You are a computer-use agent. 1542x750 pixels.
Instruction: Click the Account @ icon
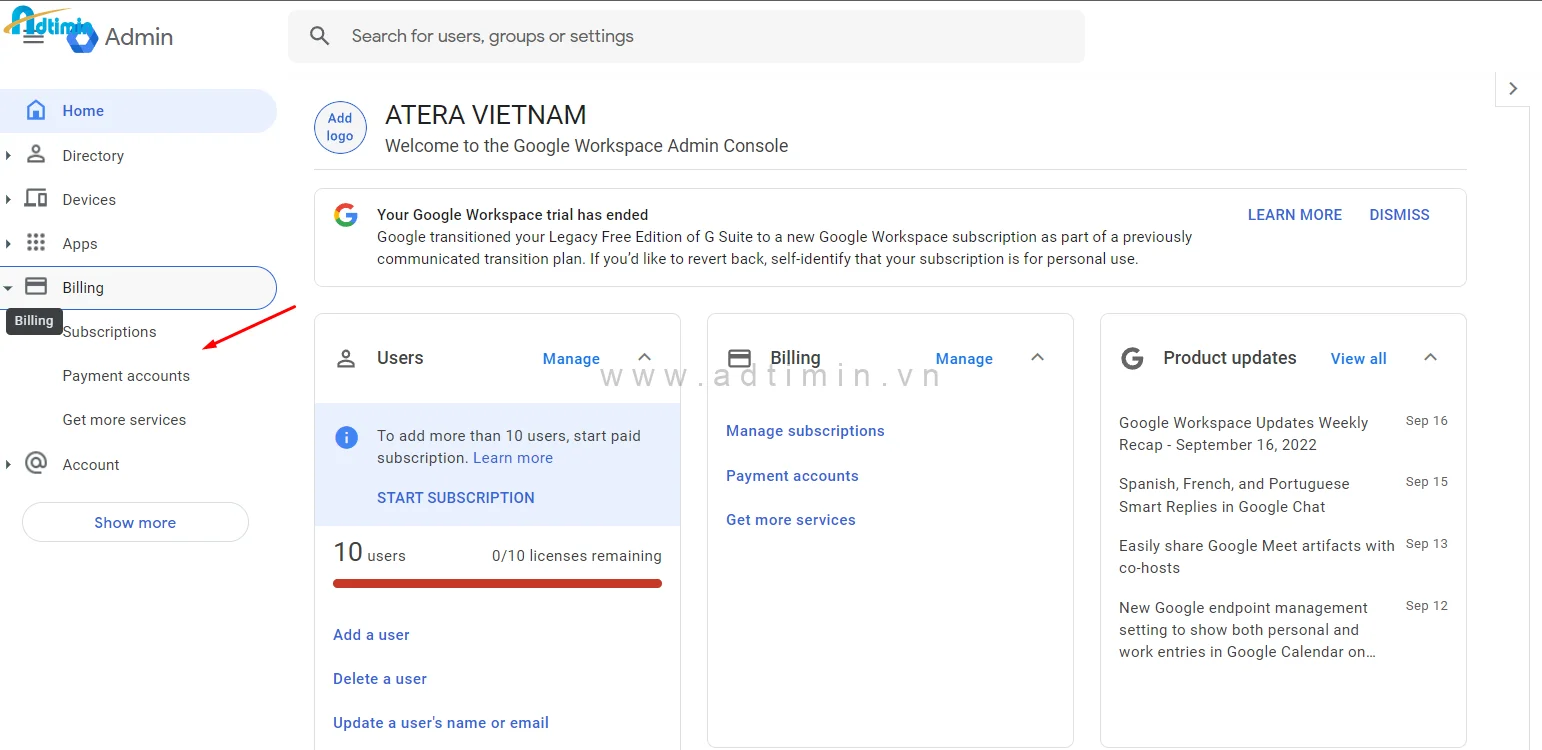36,463
